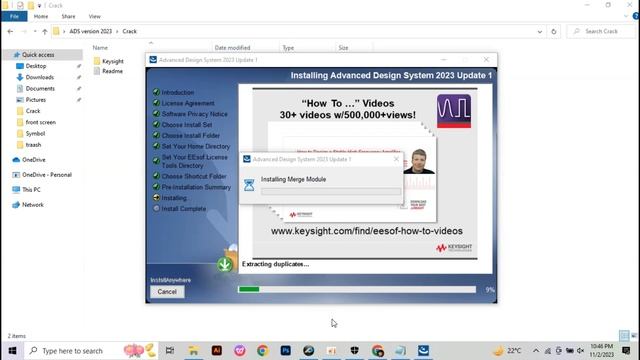The width and height of the screenshot is (640, 360).
Task: Click the hourglass icon in merge dialog
Action: [249, 185]
